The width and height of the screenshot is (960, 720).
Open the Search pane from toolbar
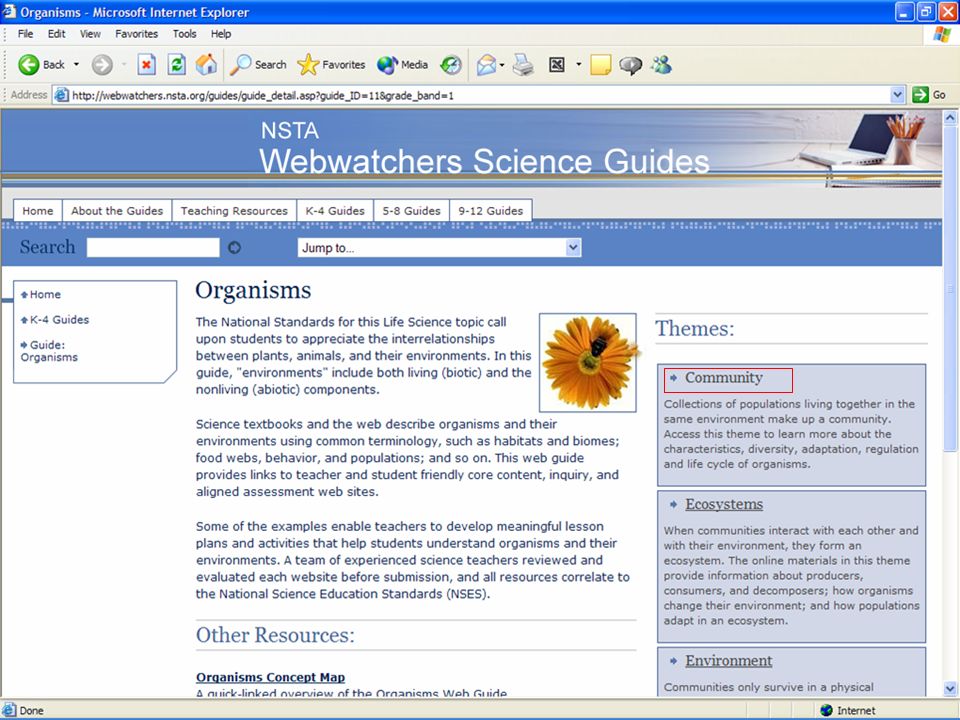tap(258, 64)
